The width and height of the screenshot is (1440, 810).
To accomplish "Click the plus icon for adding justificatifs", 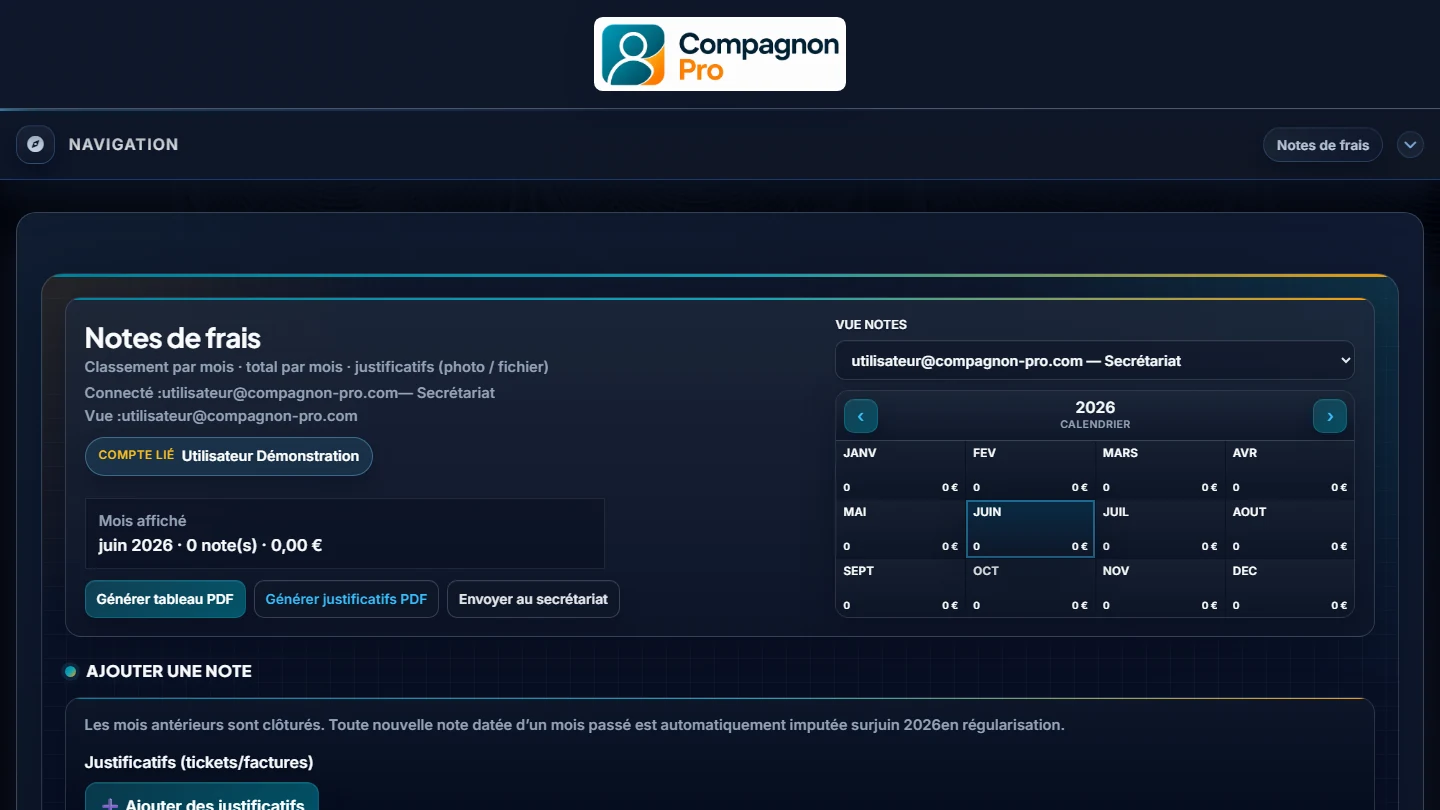I will point(110,805).
